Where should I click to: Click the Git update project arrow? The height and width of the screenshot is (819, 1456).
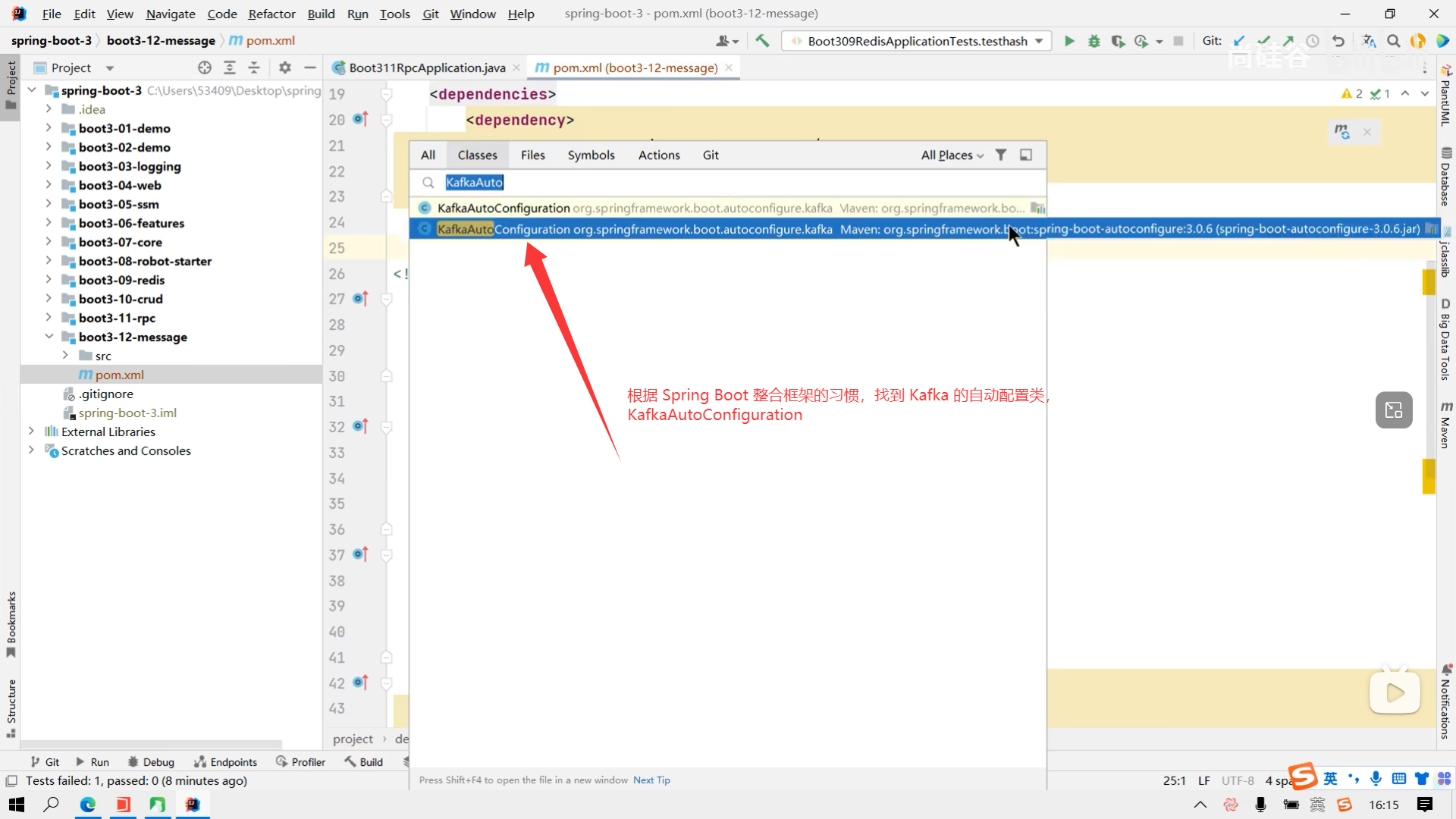[x=1239, y=41]
